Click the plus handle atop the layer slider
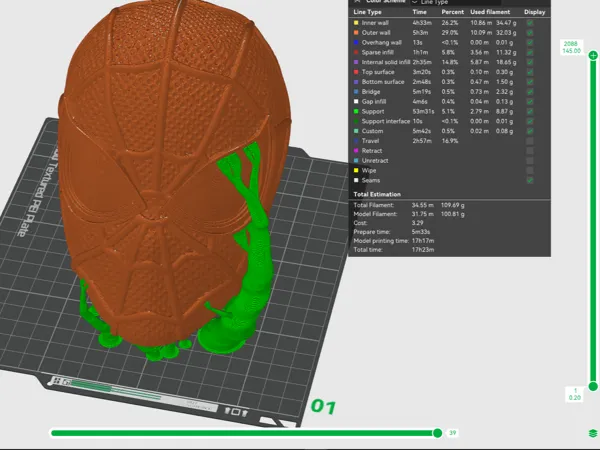 593,55
